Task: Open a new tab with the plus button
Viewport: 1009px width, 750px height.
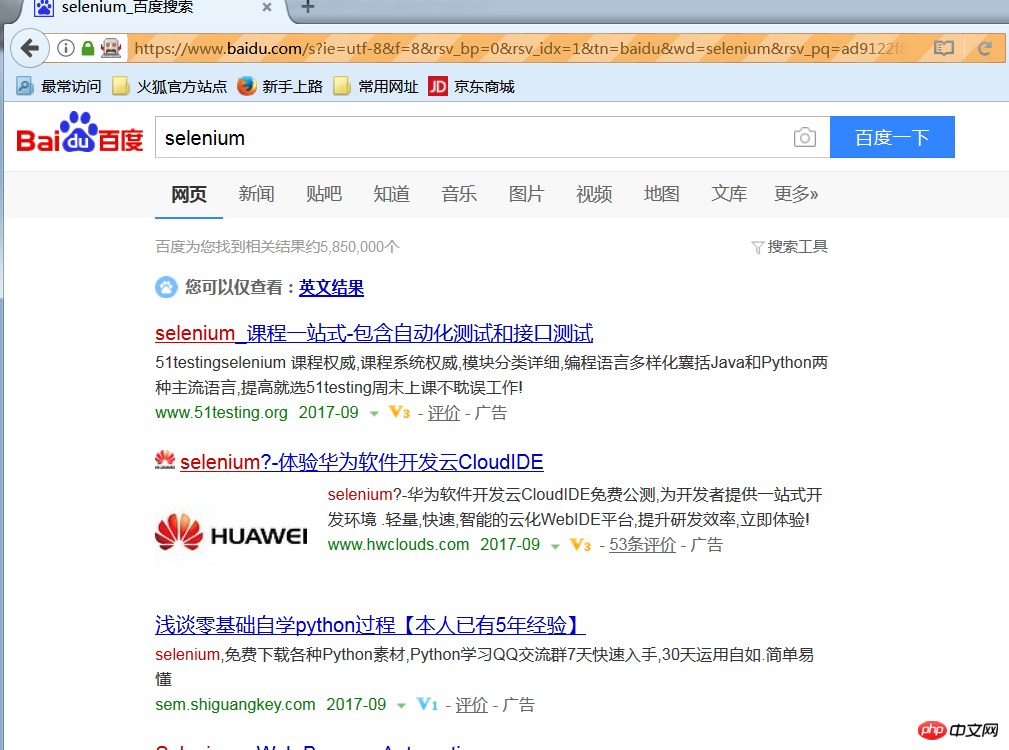Action: point(308,7)
